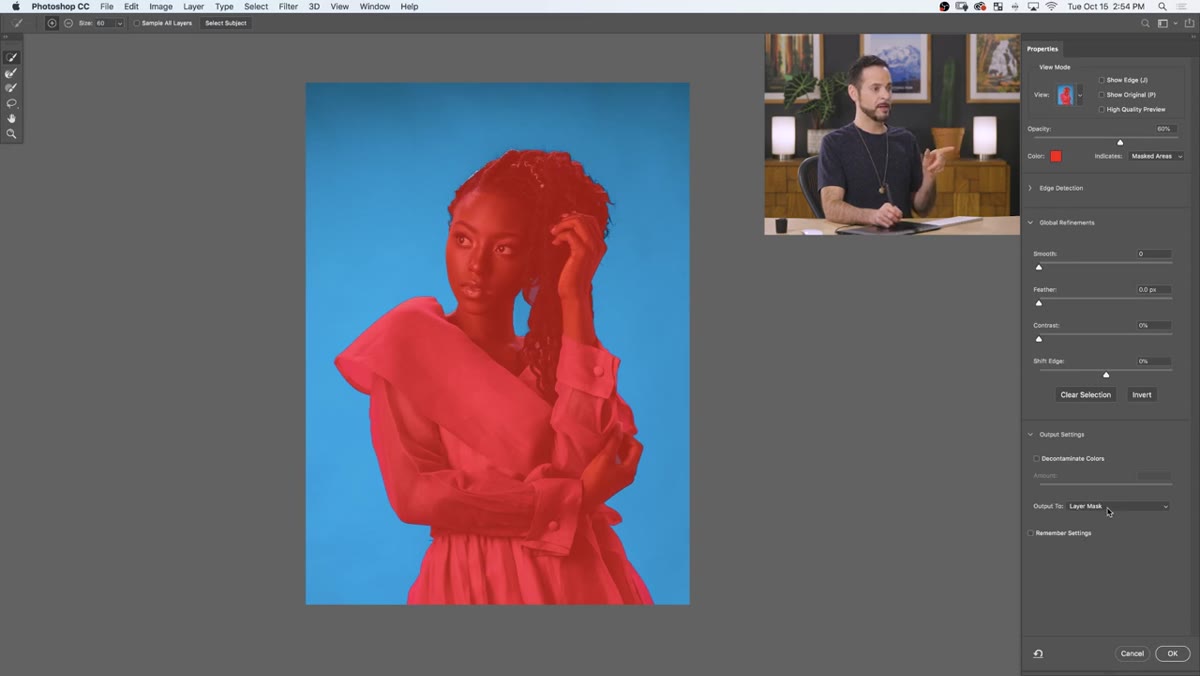Click the workspace layout switcher icon
The width and height of the screenshot is (1200, 676).
(1164, 23)
